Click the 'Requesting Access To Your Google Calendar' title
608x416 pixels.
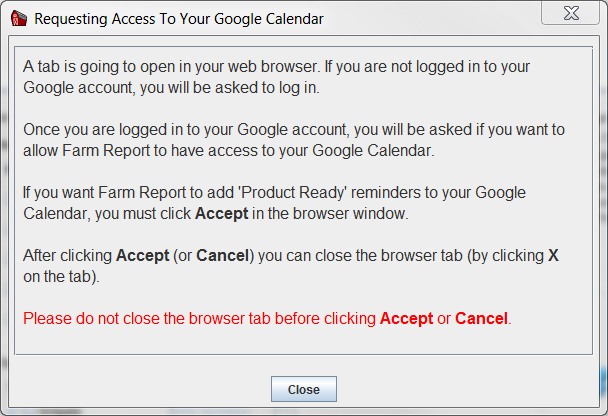pyautogui.click(x=179, y=19)
